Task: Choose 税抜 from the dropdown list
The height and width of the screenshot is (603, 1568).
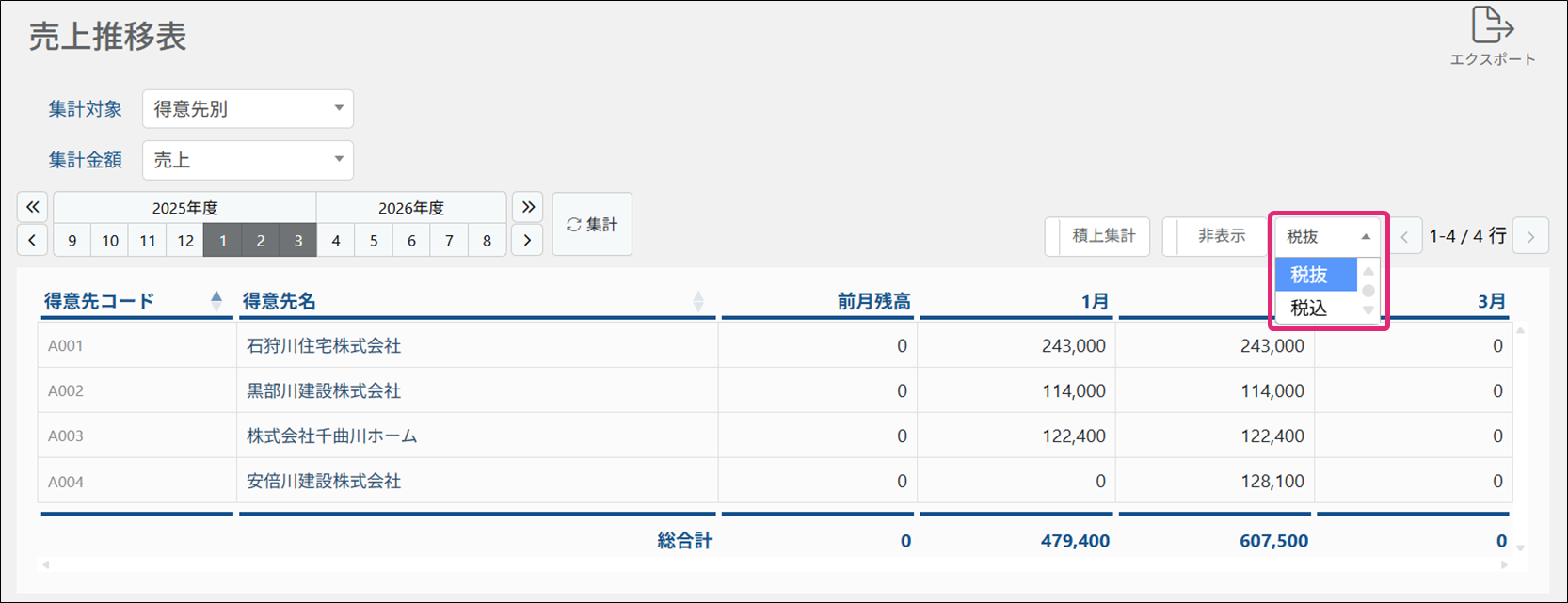Action: (1309, 275)
